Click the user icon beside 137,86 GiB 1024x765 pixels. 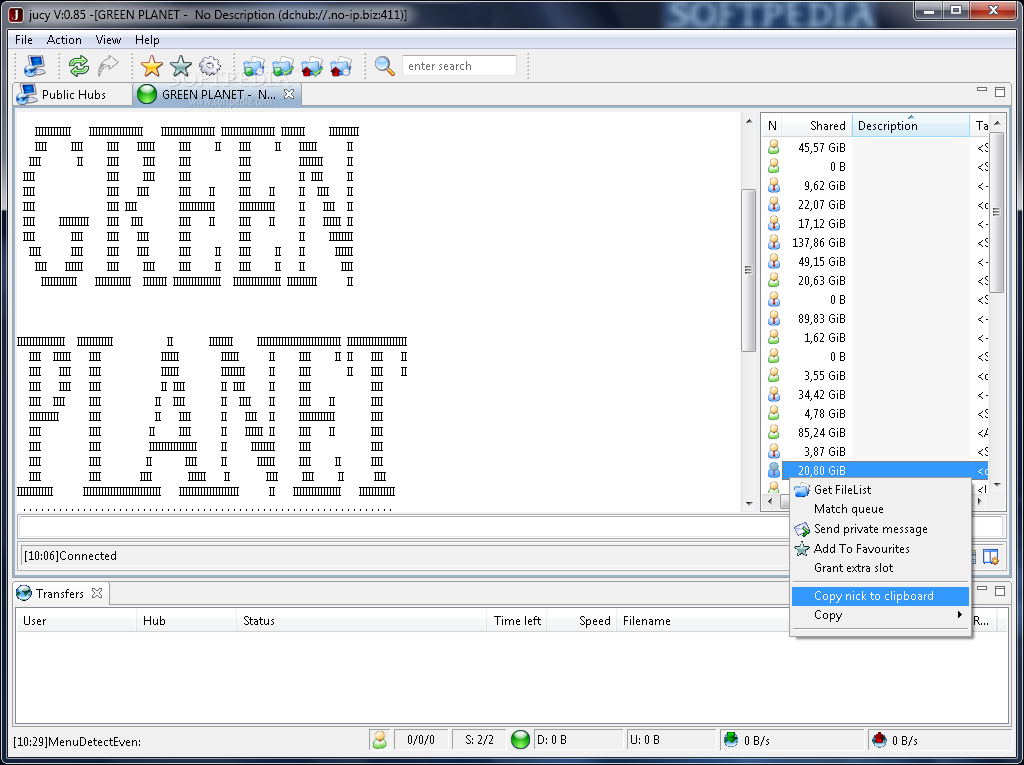(773, 242)
